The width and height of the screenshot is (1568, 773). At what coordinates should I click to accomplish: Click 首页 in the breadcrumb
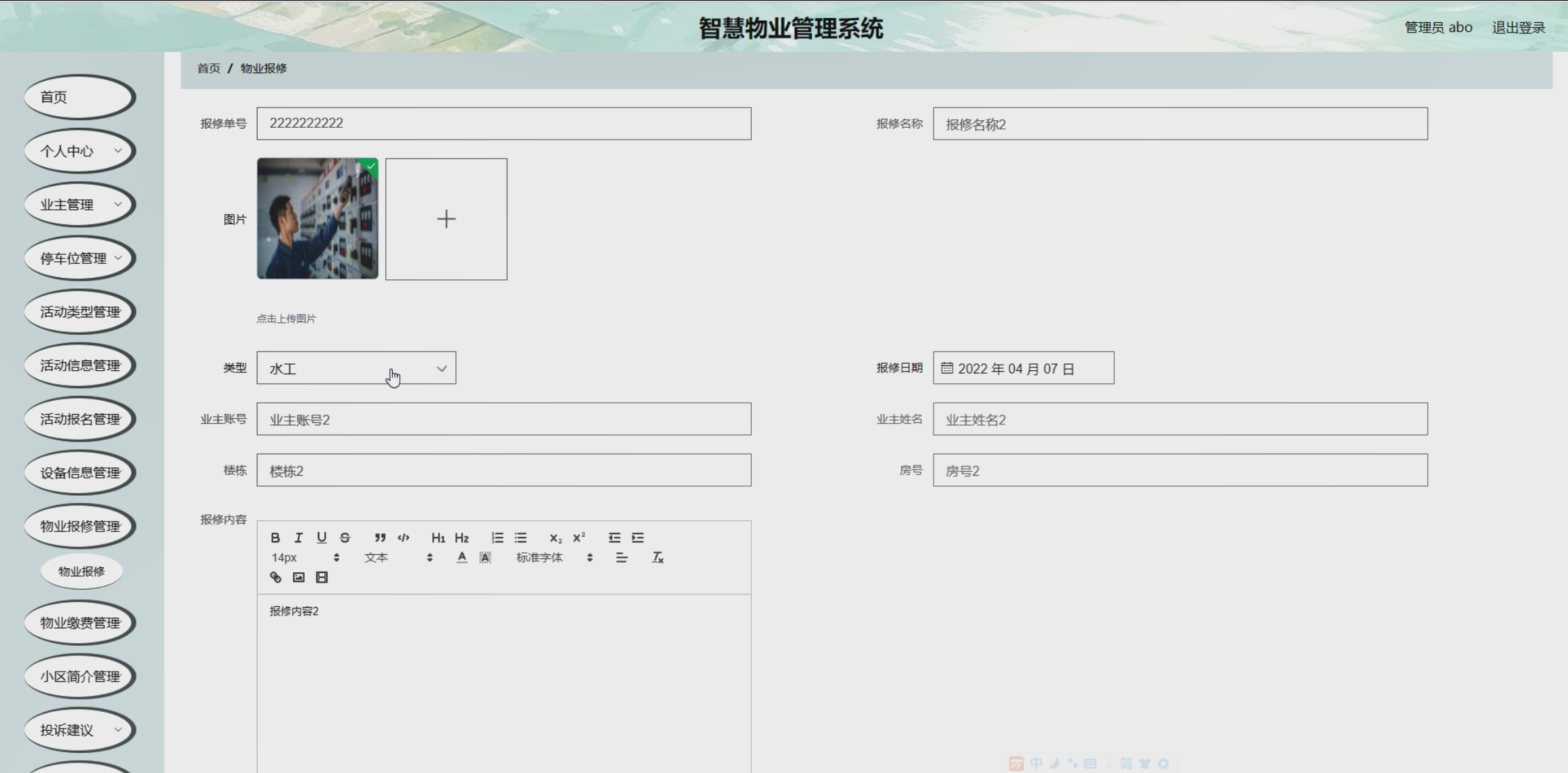[208, 68]
